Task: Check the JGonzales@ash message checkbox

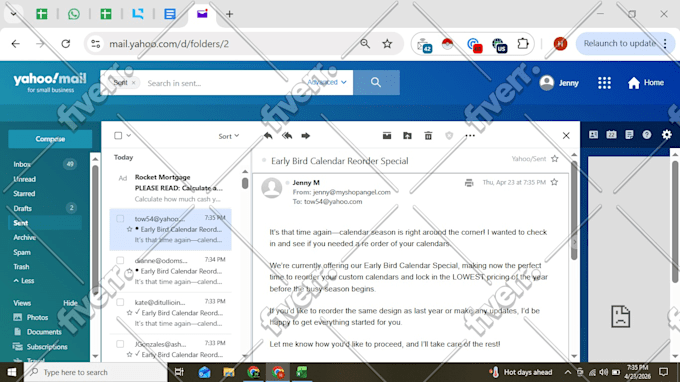Action: point(120,344)
